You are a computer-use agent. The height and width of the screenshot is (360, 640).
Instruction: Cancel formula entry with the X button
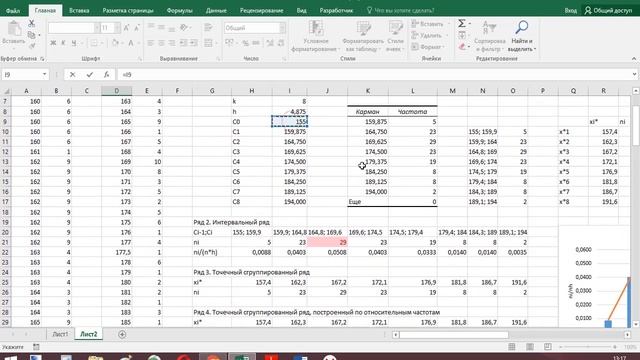tap(72, 75)
